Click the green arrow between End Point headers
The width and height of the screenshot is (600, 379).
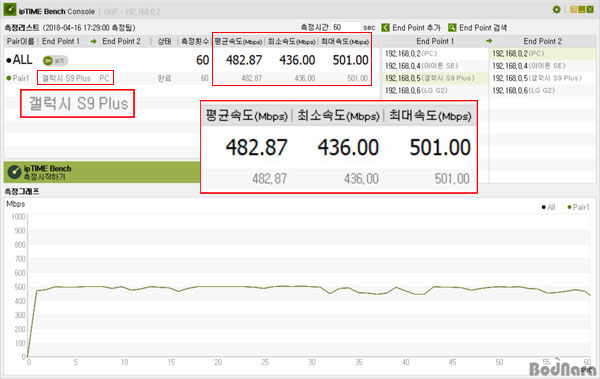click(93, 41)
